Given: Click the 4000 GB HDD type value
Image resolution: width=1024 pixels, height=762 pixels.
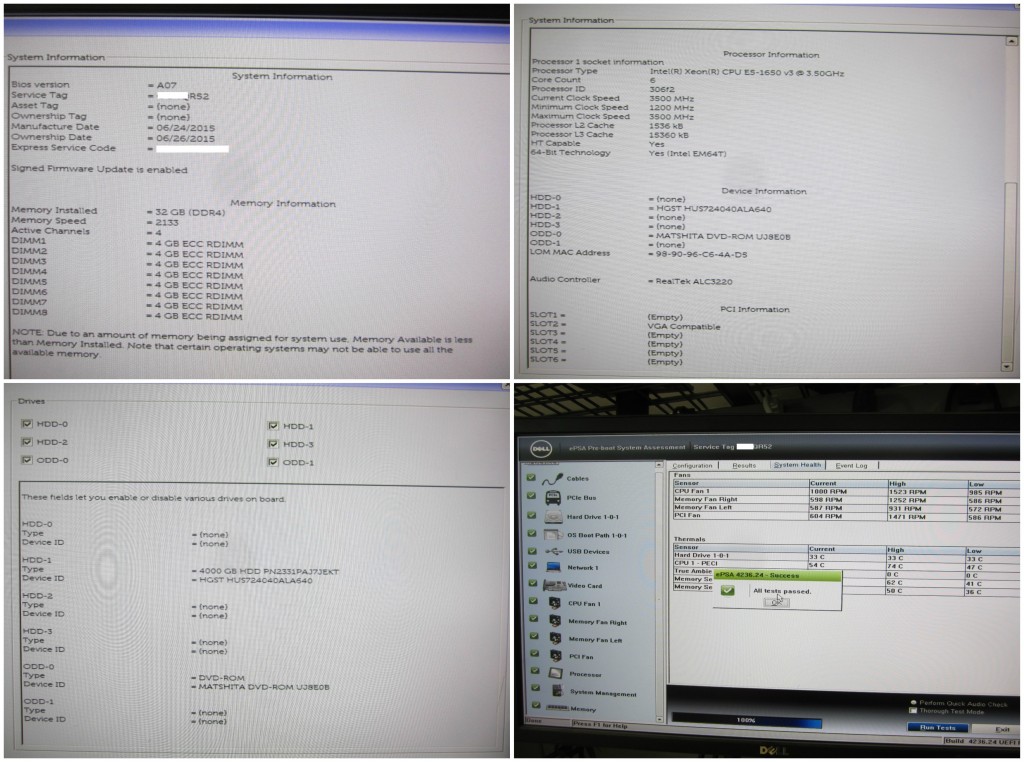Looking at the screenshot, I should click(x=268, y=571).
